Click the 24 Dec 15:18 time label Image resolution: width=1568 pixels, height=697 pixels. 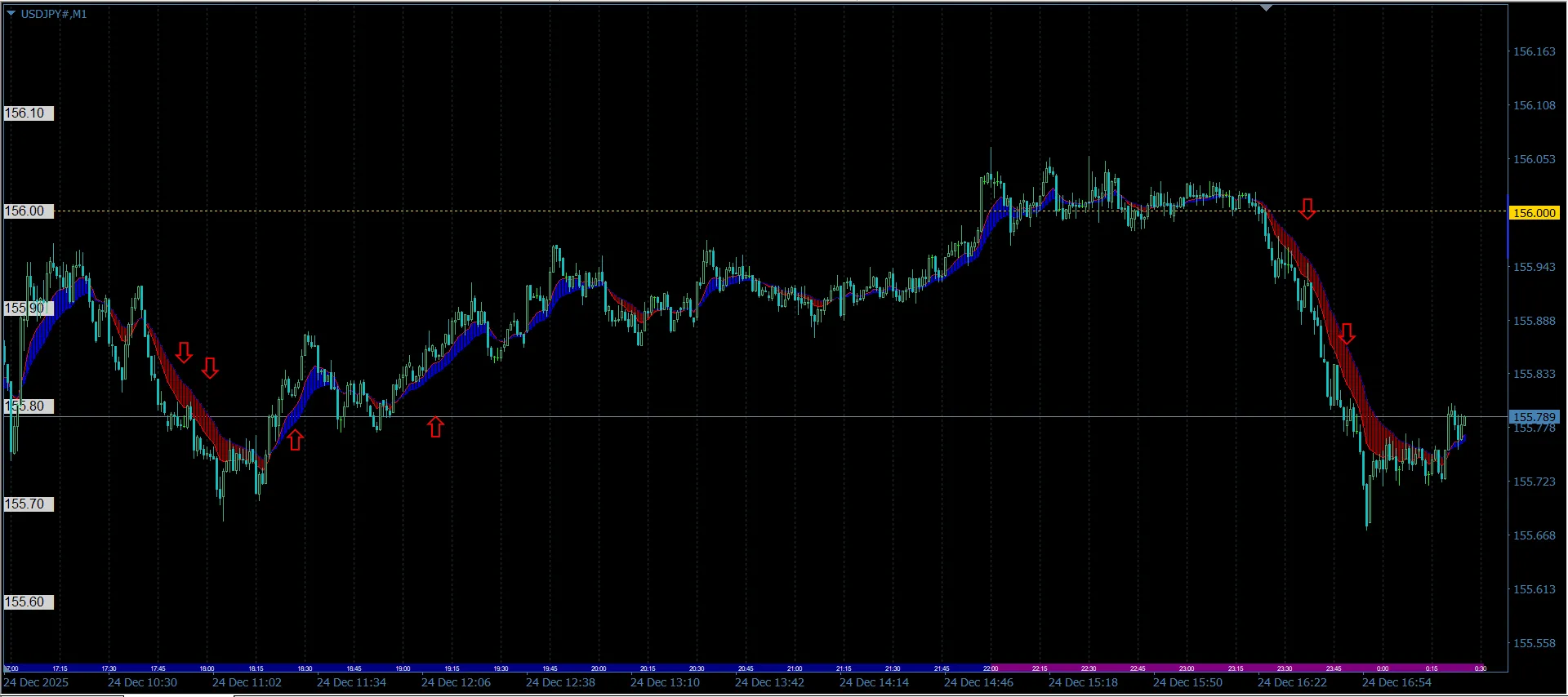tap(1083, 682)
